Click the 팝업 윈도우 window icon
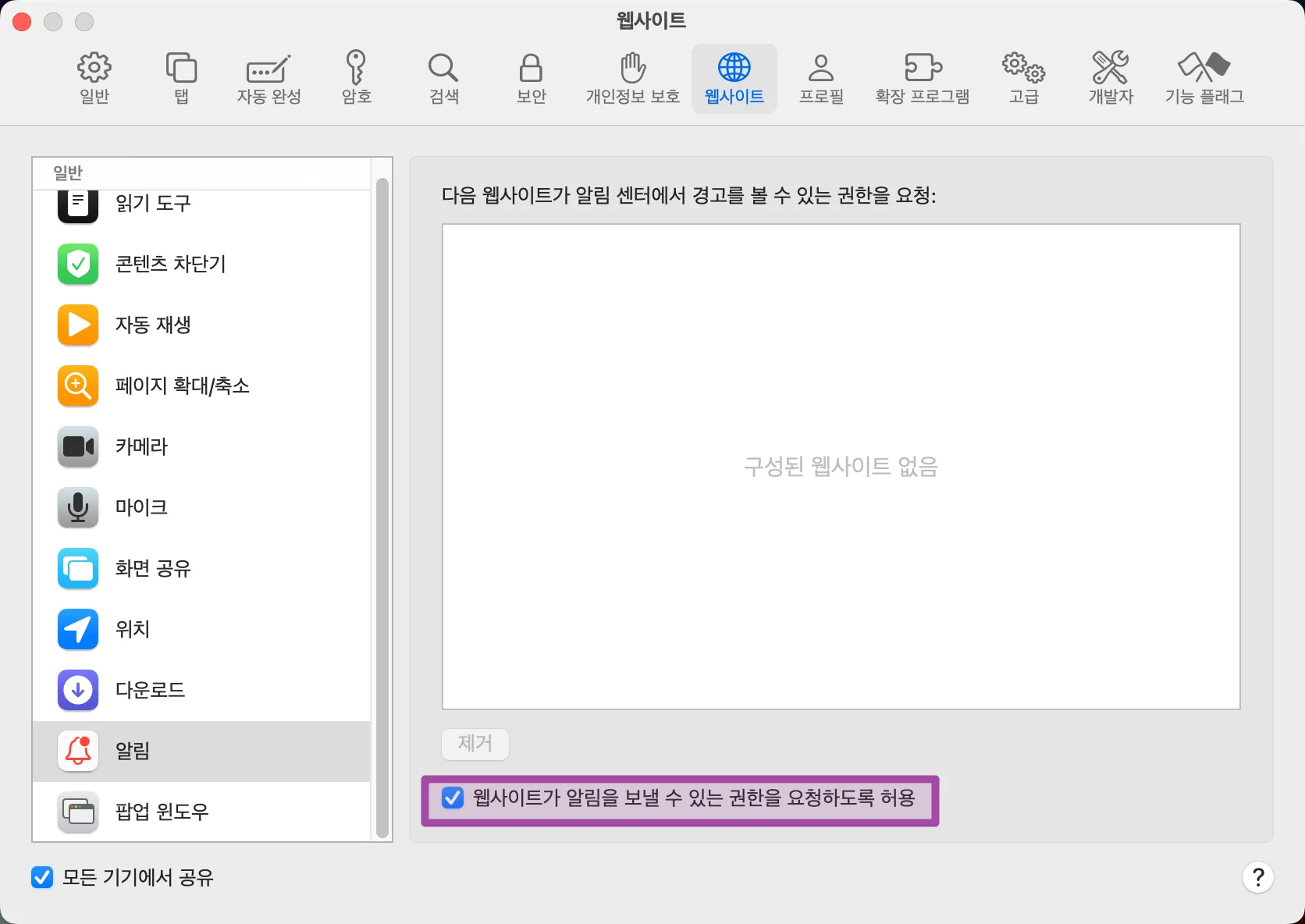 tap(78, 812)
